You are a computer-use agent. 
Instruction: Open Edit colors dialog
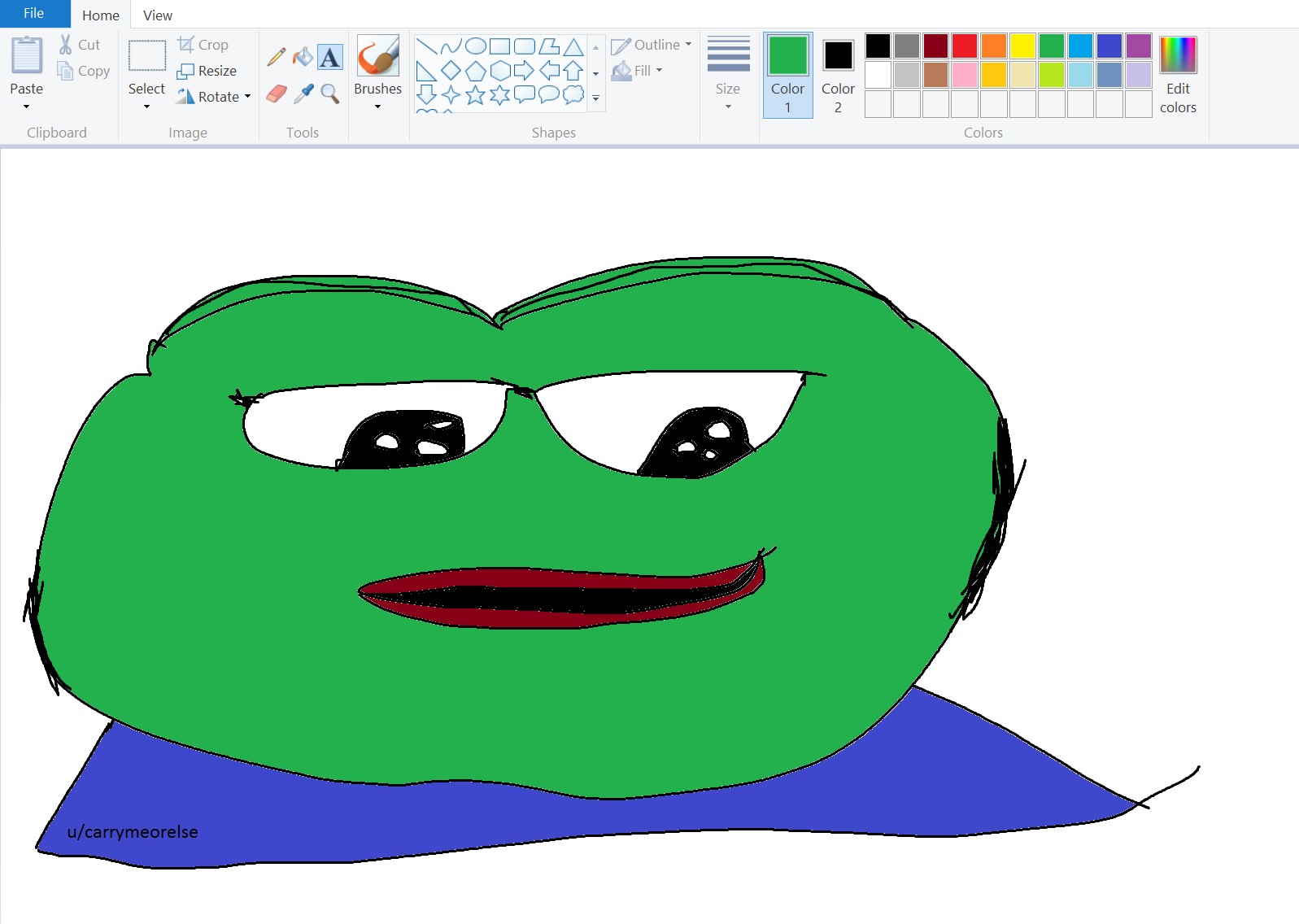tap(1178, 75)
